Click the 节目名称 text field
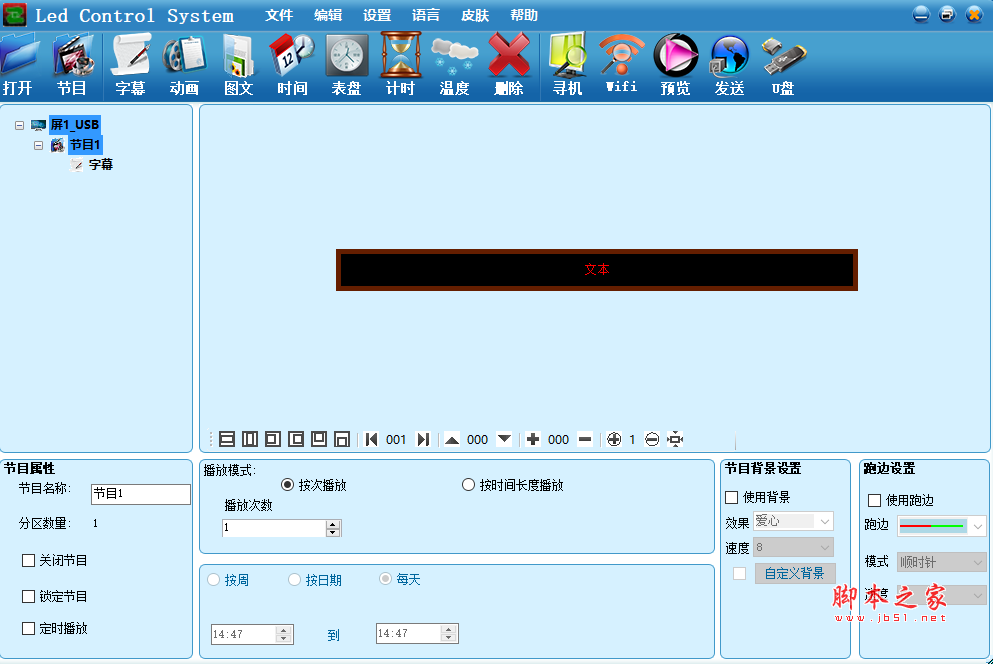Image resolution: width=993 pixels, height=664 pixels. pos(141,494)
